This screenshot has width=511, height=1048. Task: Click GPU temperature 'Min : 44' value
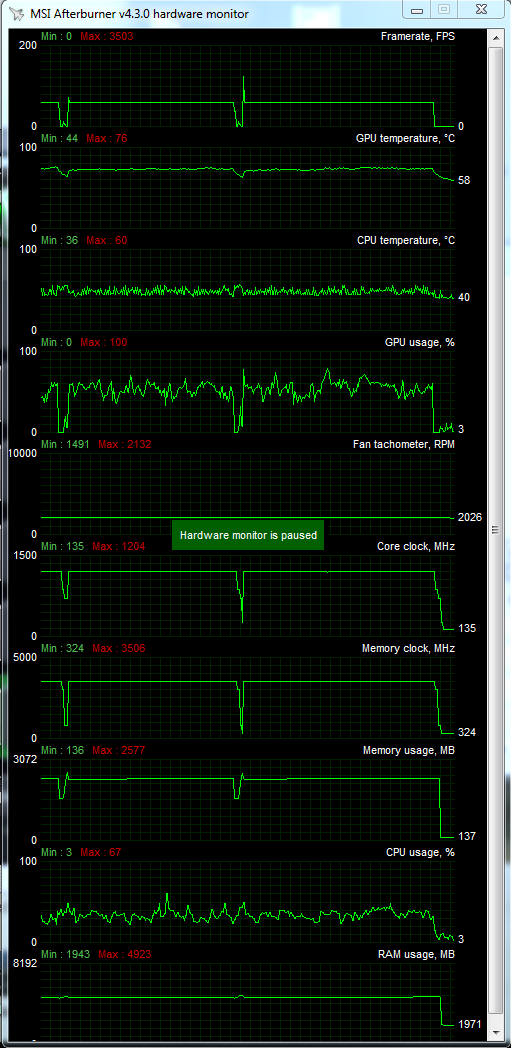click(x=59, y=138)
